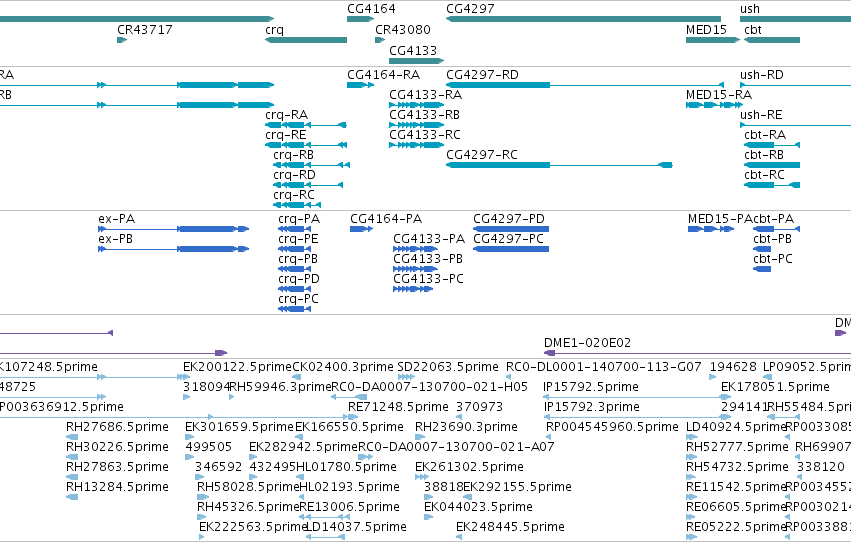This screenshot has height=542, width=851.
Task: Select transcript MED15-RA
Action: pos(719,94)
